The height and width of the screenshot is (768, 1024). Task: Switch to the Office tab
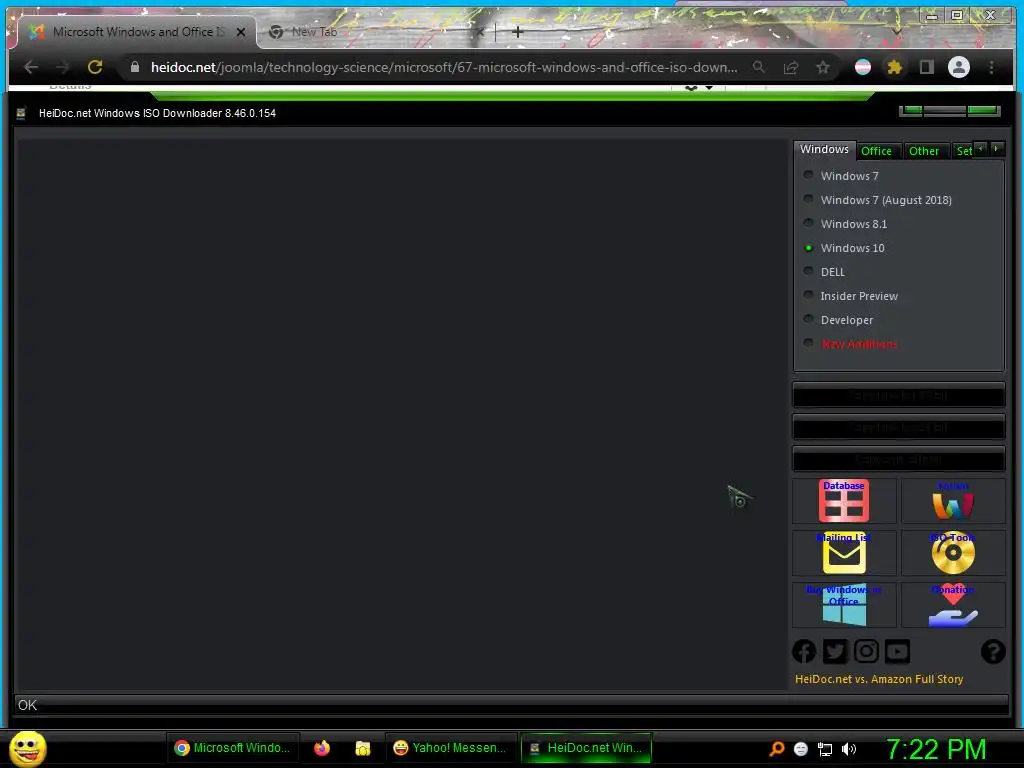pos(876,151)
